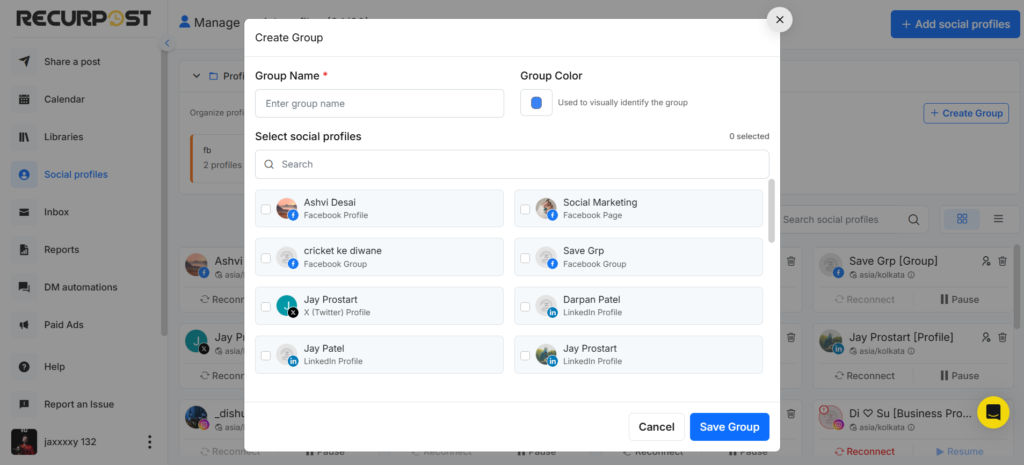The image size is (1024, 465).
Task: Tick the Save Grp Facebook Group checkbox
Action: point(525,258)
